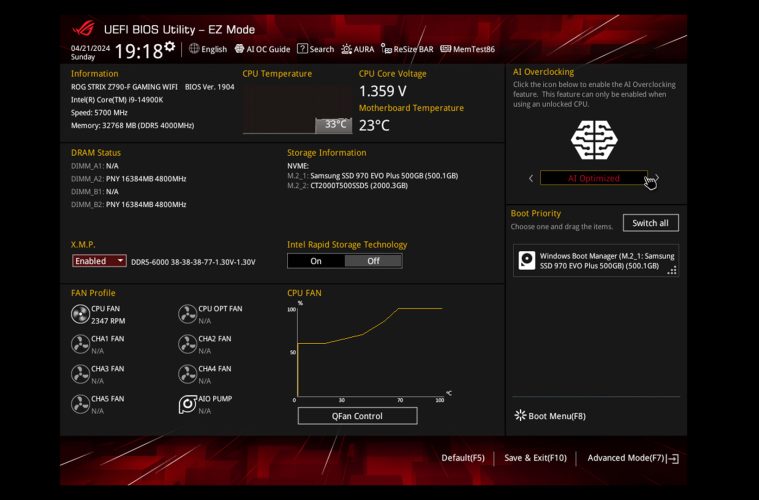Click the Switch all button
The image size is (759, 500).
[650, 223]
